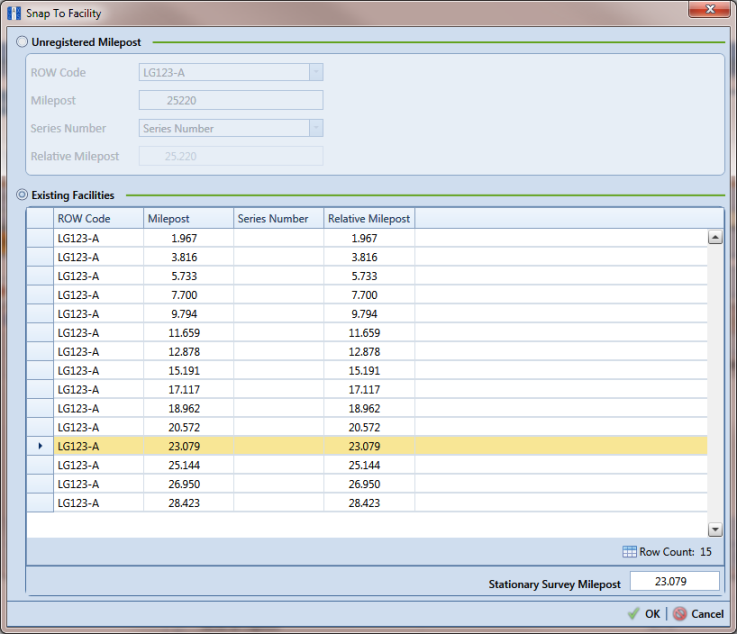Select row with milepost 18.962

coord(367,408)
